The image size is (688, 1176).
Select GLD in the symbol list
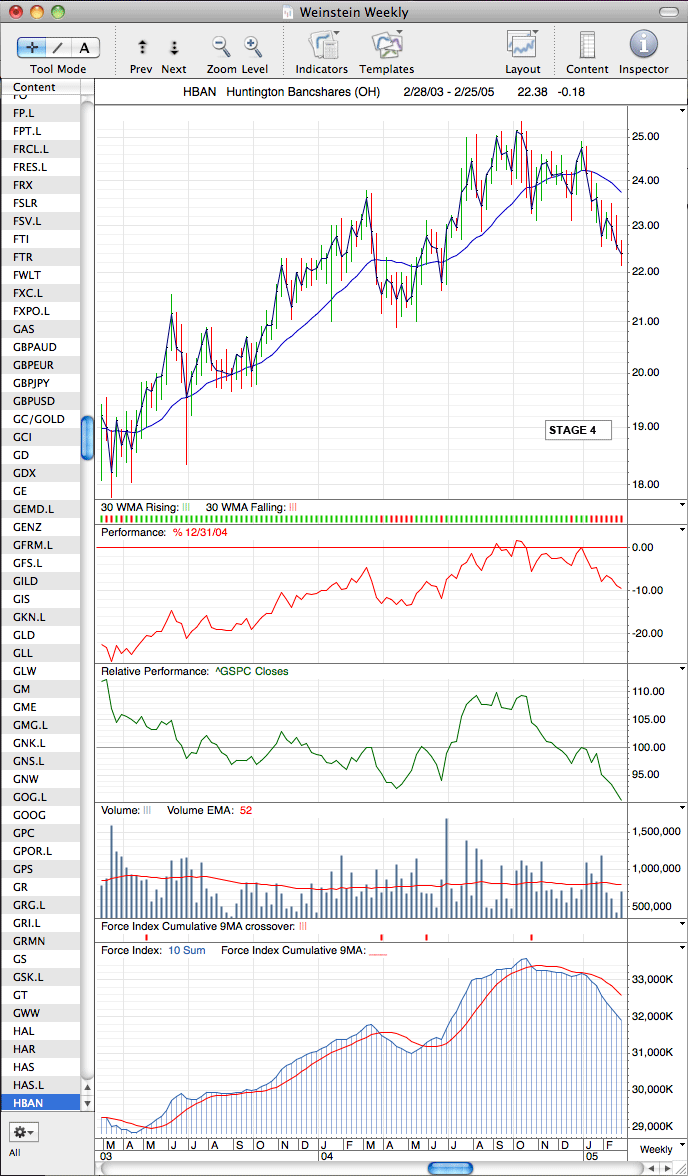point(41,634)
